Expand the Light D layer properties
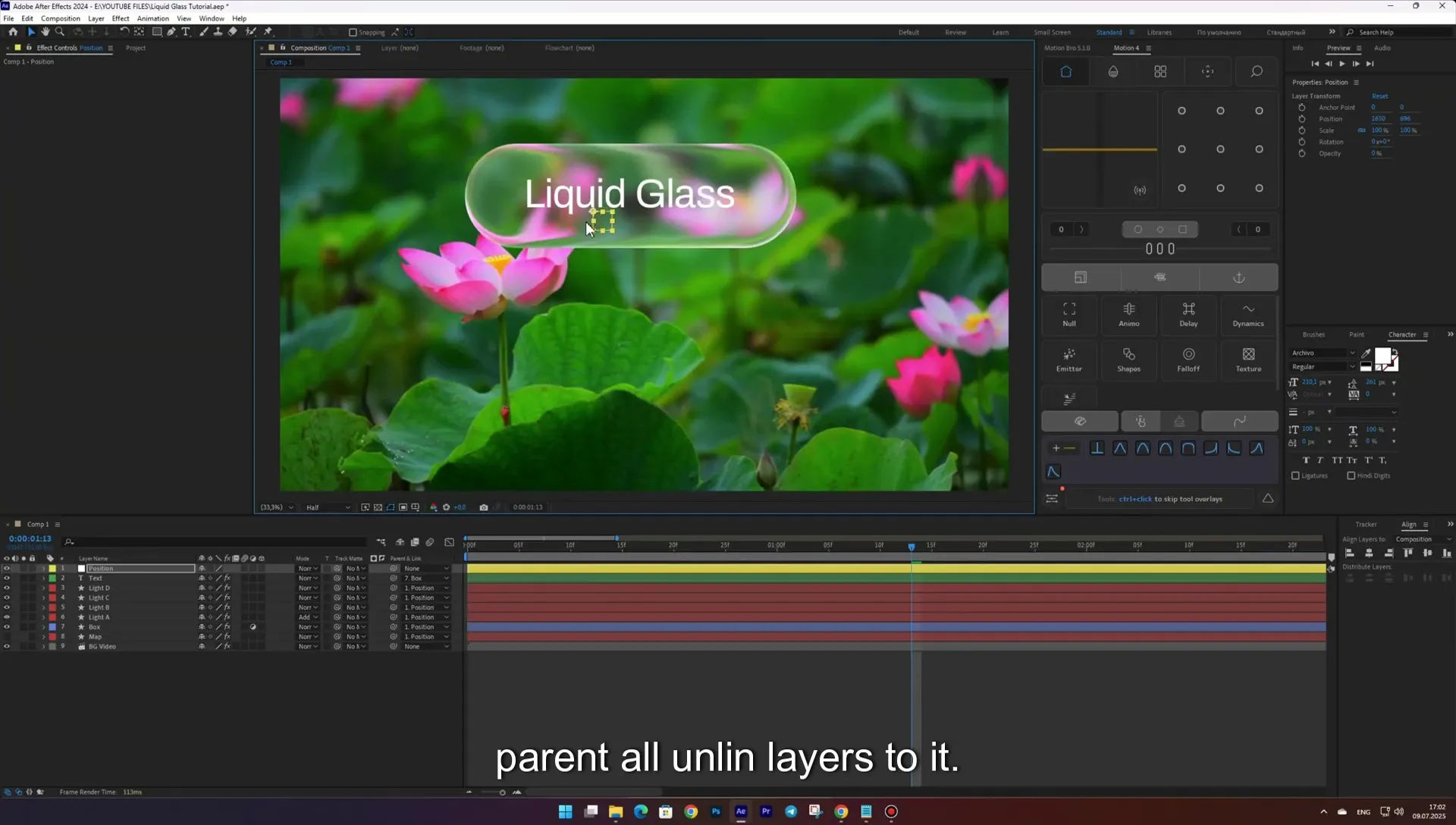Viewport: 1456px width, 825px height. click(x=43, y=588)
